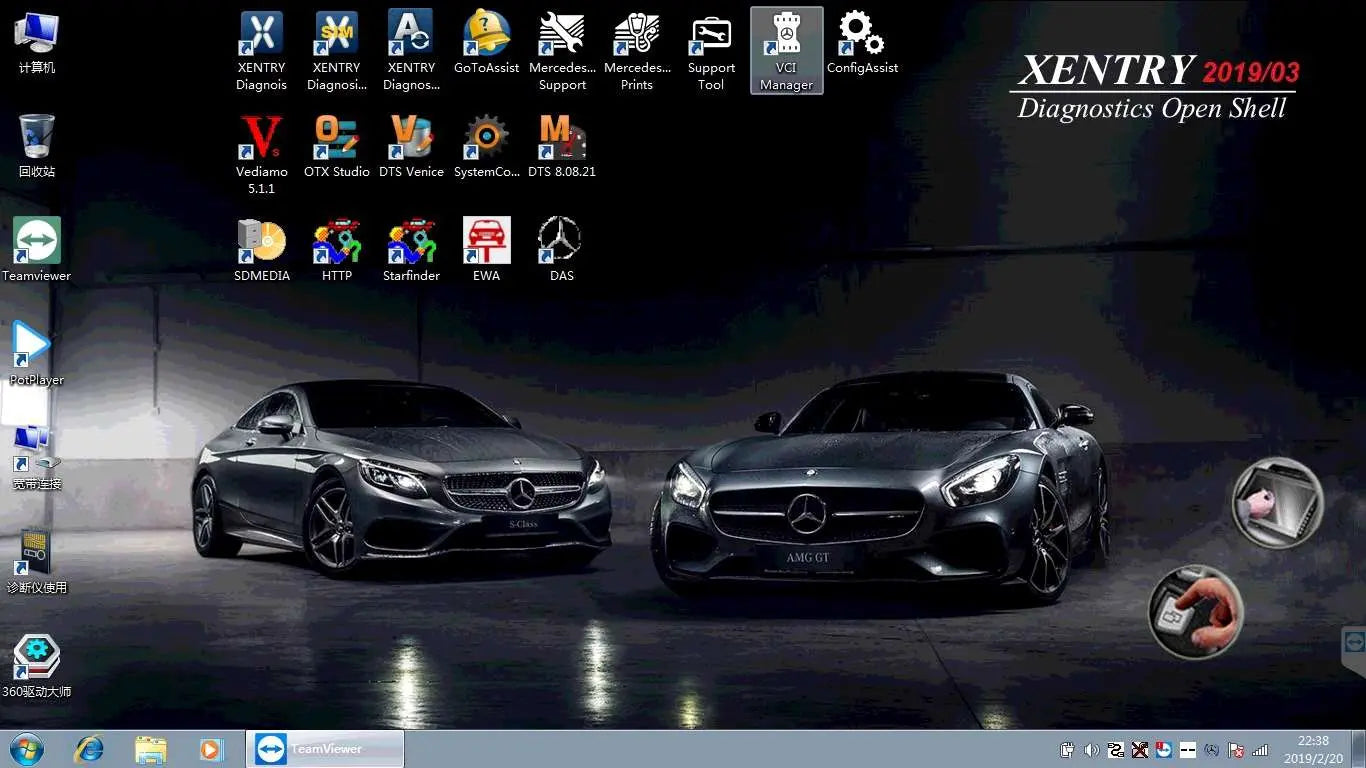Open Starfinder
1366x768 pixels.
pos(411,240)
